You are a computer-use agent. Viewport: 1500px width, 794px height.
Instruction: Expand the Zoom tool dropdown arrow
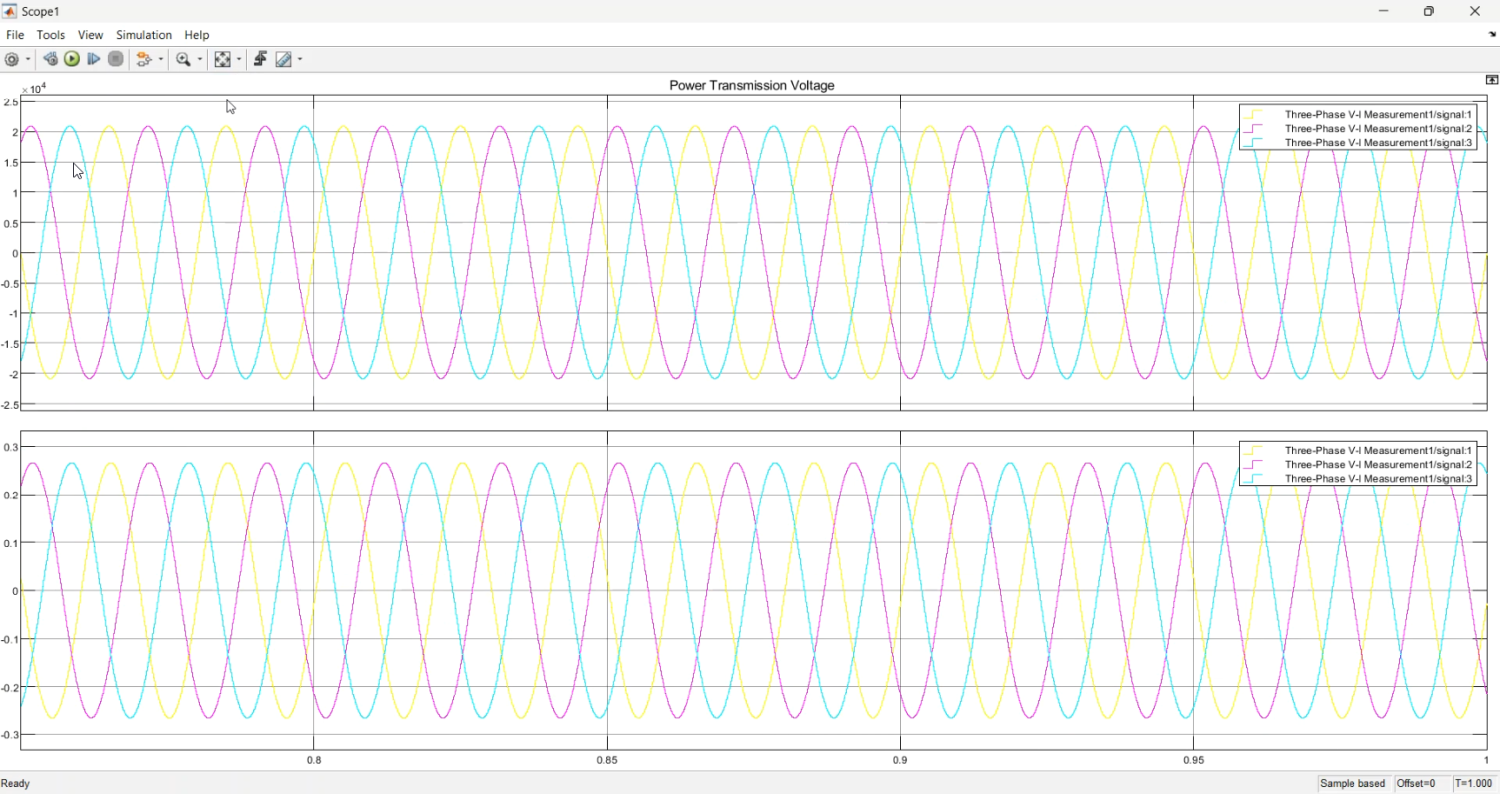[x=200, y=59]
